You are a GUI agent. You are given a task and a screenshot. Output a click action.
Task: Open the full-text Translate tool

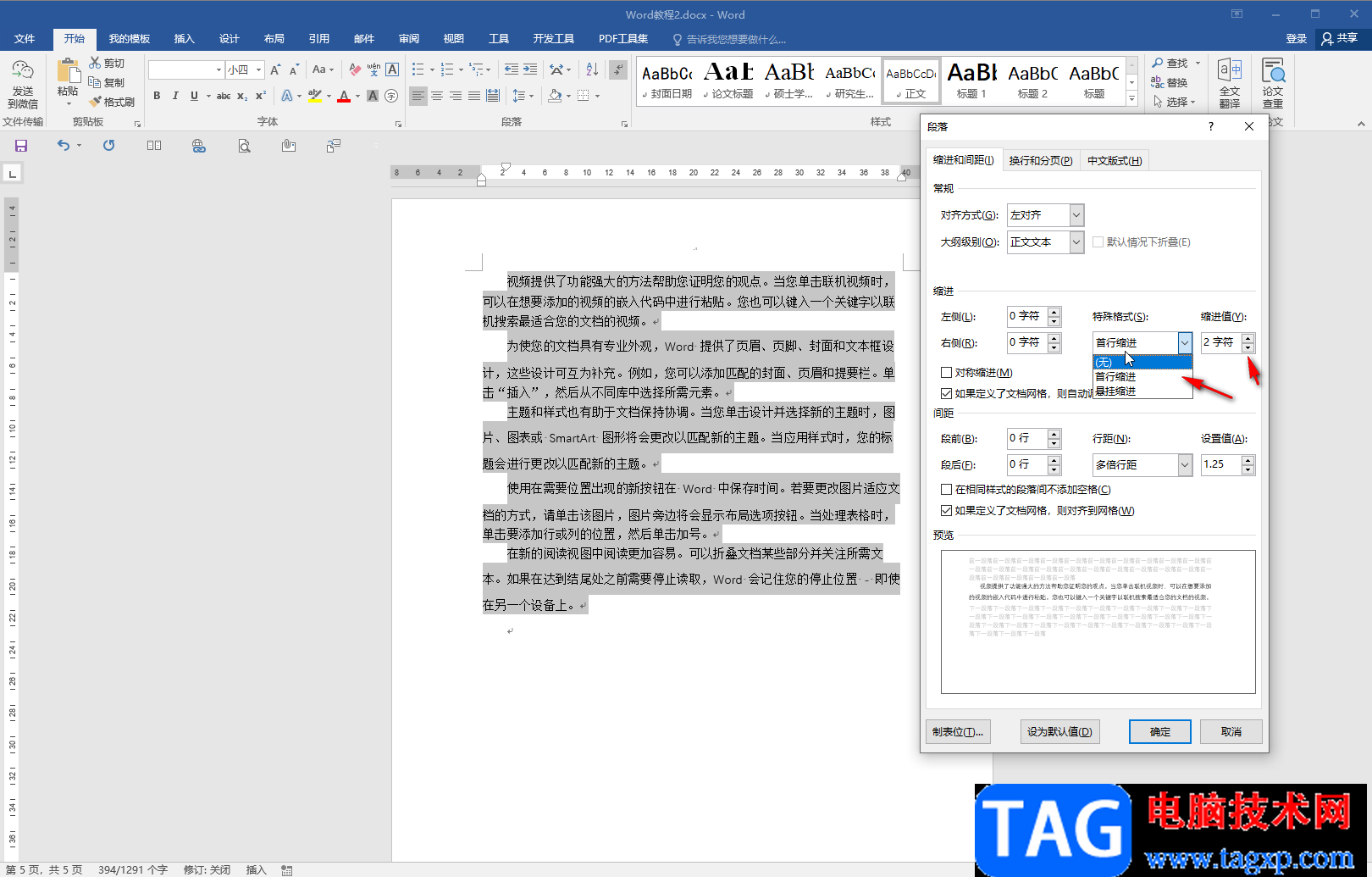pyautogui.click(x=1230, y=83)
